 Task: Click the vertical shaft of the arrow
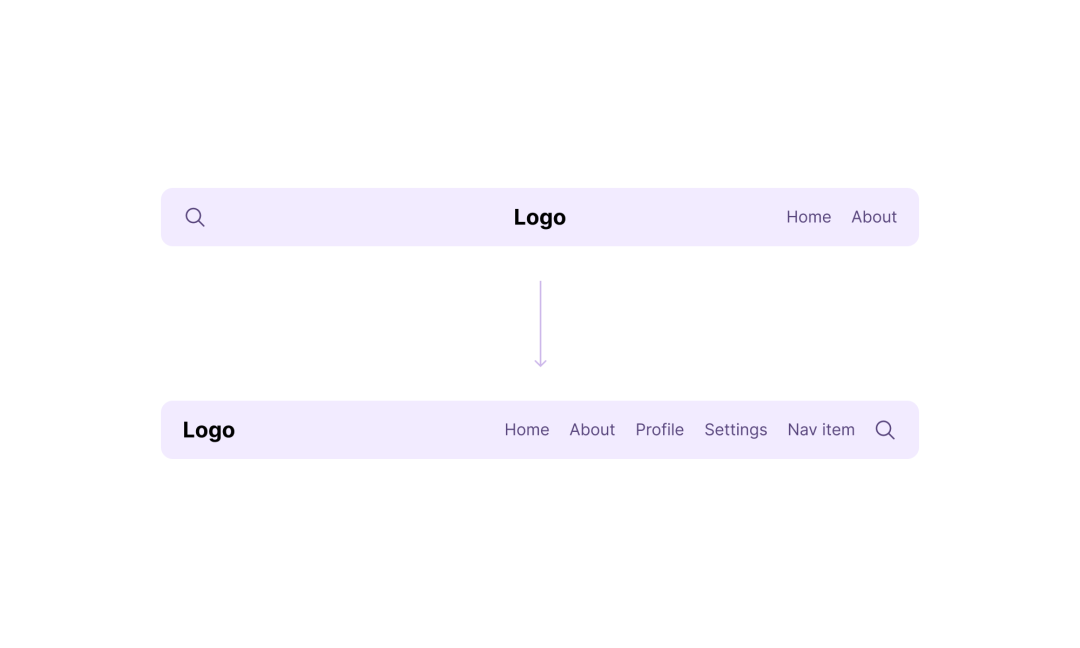pos(541,317)
